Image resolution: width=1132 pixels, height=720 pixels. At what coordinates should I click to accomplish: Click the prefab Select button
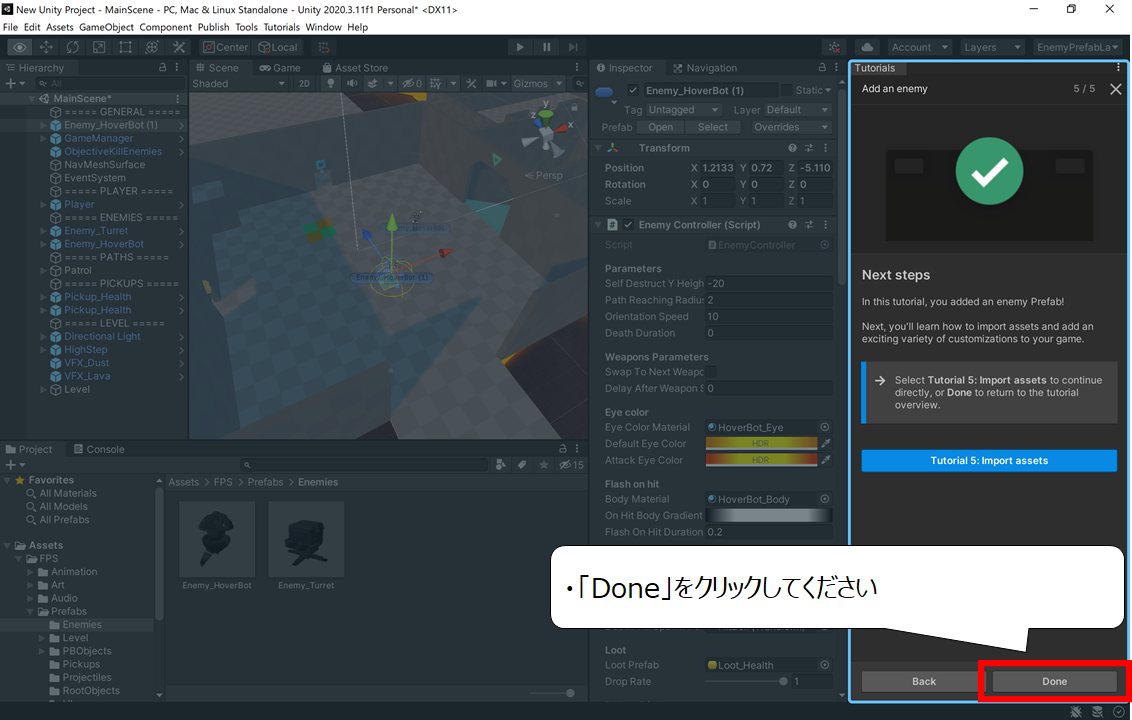click(713, 127)
